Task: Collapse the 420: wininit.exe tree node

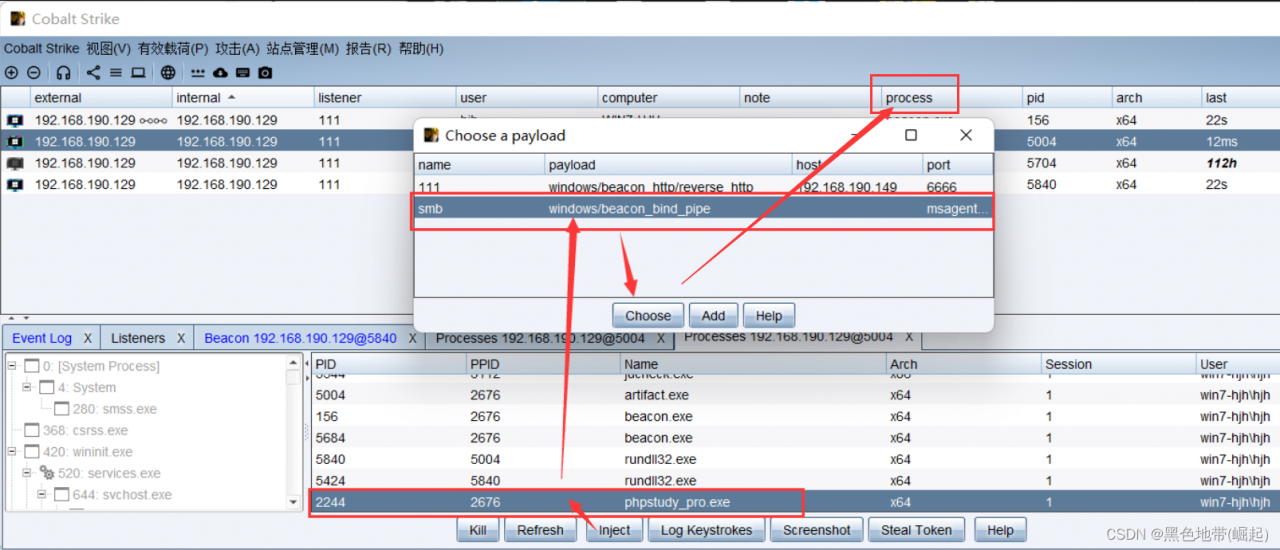Action: pyautogui.click(x=13, y=452)
